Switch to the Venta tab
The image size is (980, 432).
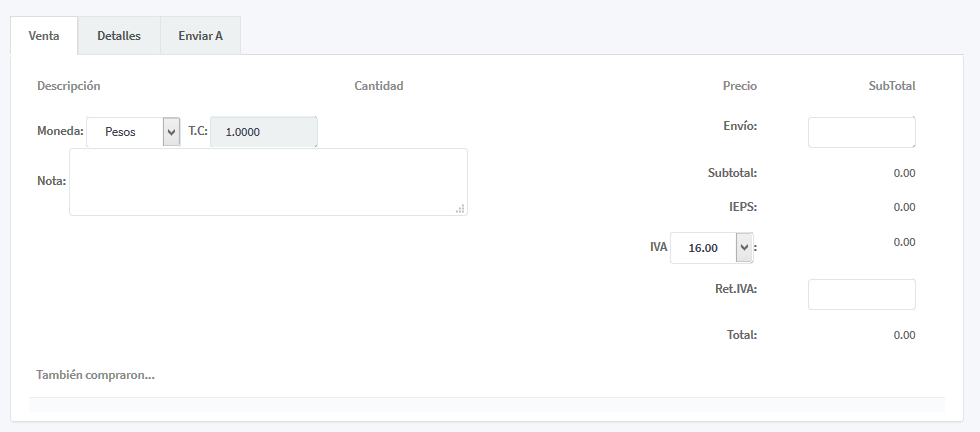[44, 36]
